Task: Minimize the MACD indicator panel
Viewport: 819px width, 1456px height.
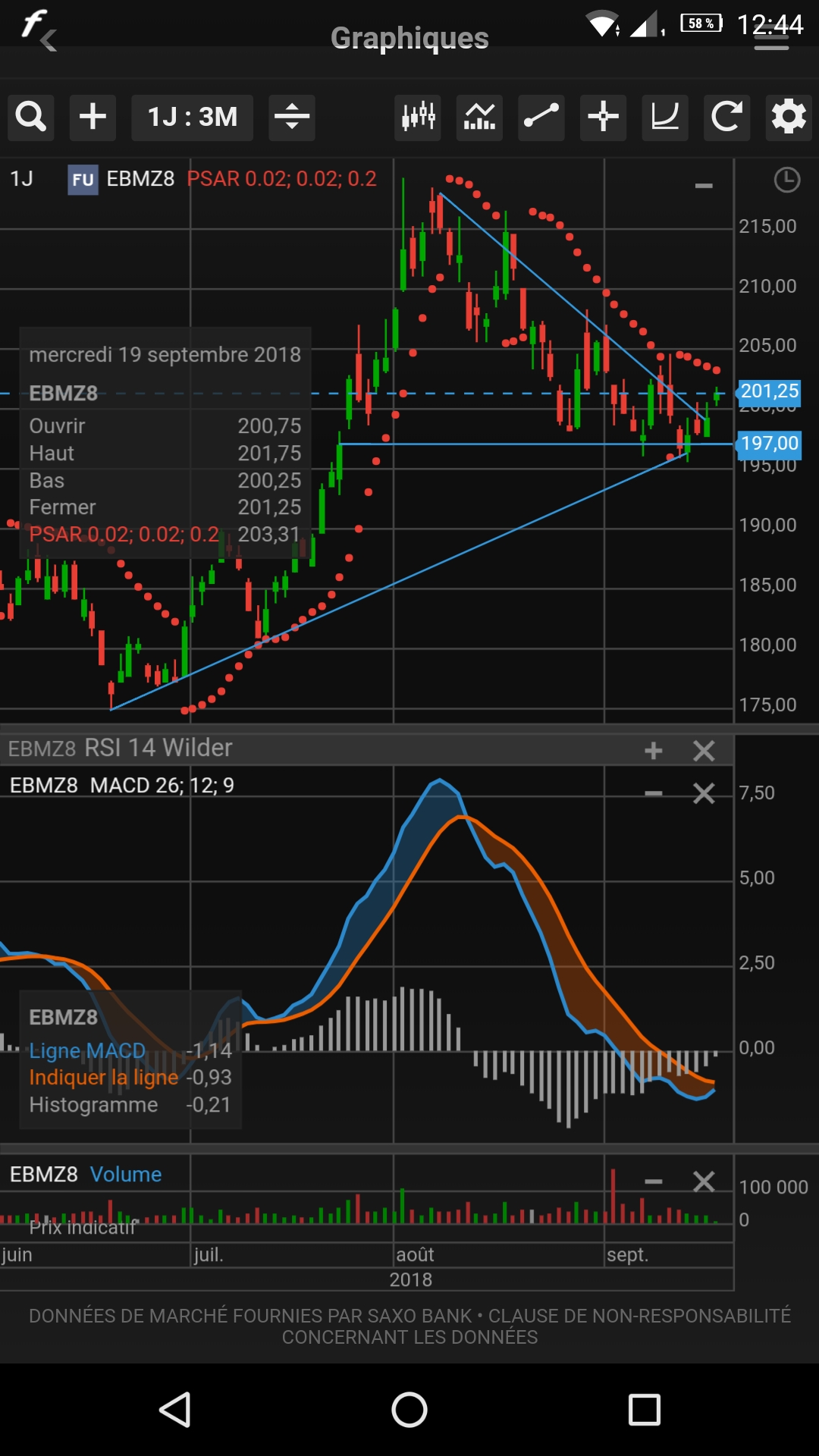Action: click(x=653, y=793)
